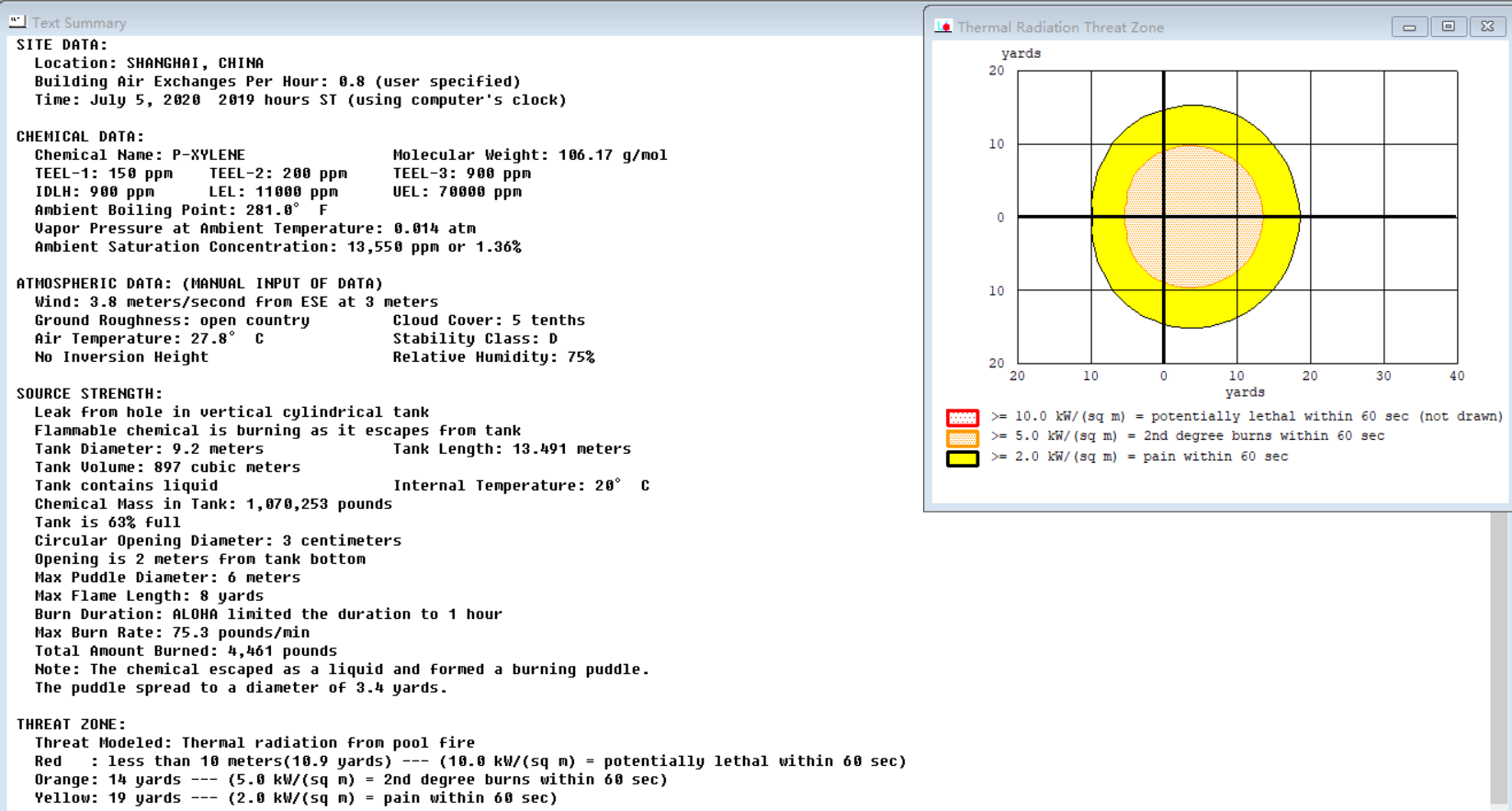Image resolution: width=1512 pixels, height=811 pixels.
Task: Minimize the Thermal Radiation Threat Zone window
Action: point(1409,28)
